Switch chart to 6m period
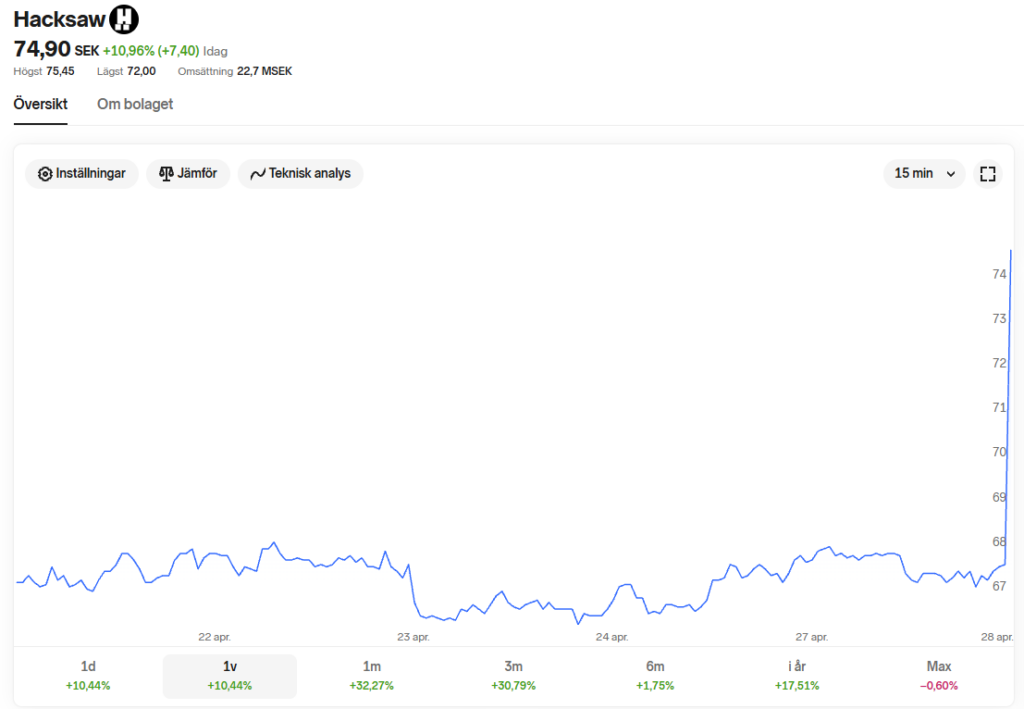Screen dimensions: 1024x709 click(655, 675)
